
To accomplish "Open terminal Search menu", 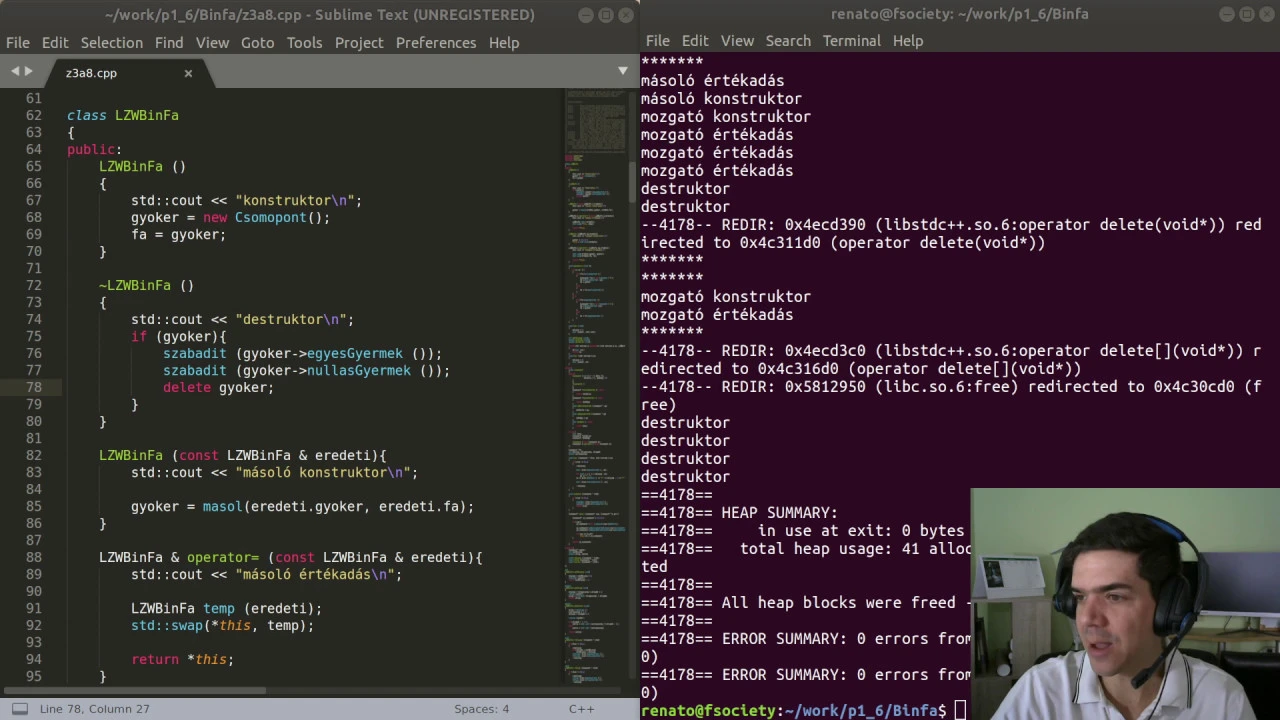I will coord(788,41).
